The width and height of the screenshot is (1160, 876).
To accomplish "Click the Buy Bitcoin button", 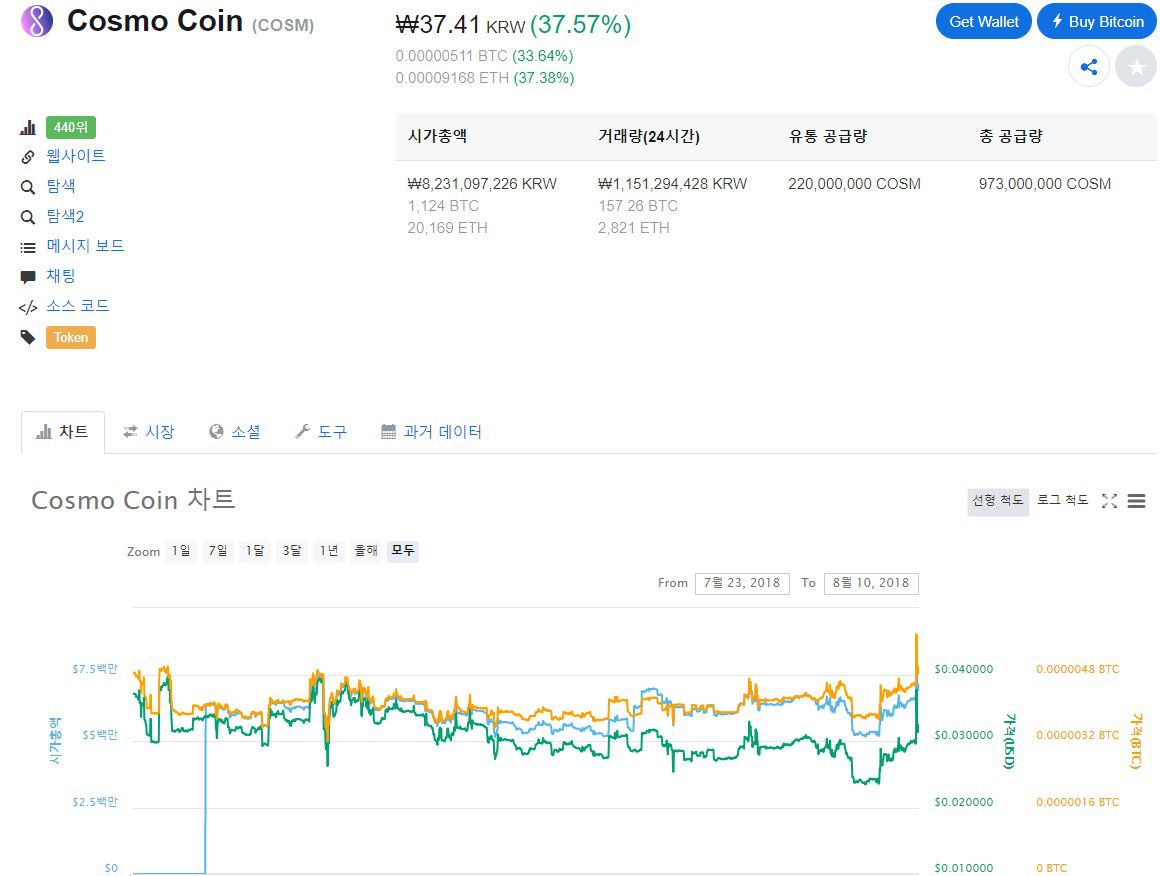I will pos(1096,21).
